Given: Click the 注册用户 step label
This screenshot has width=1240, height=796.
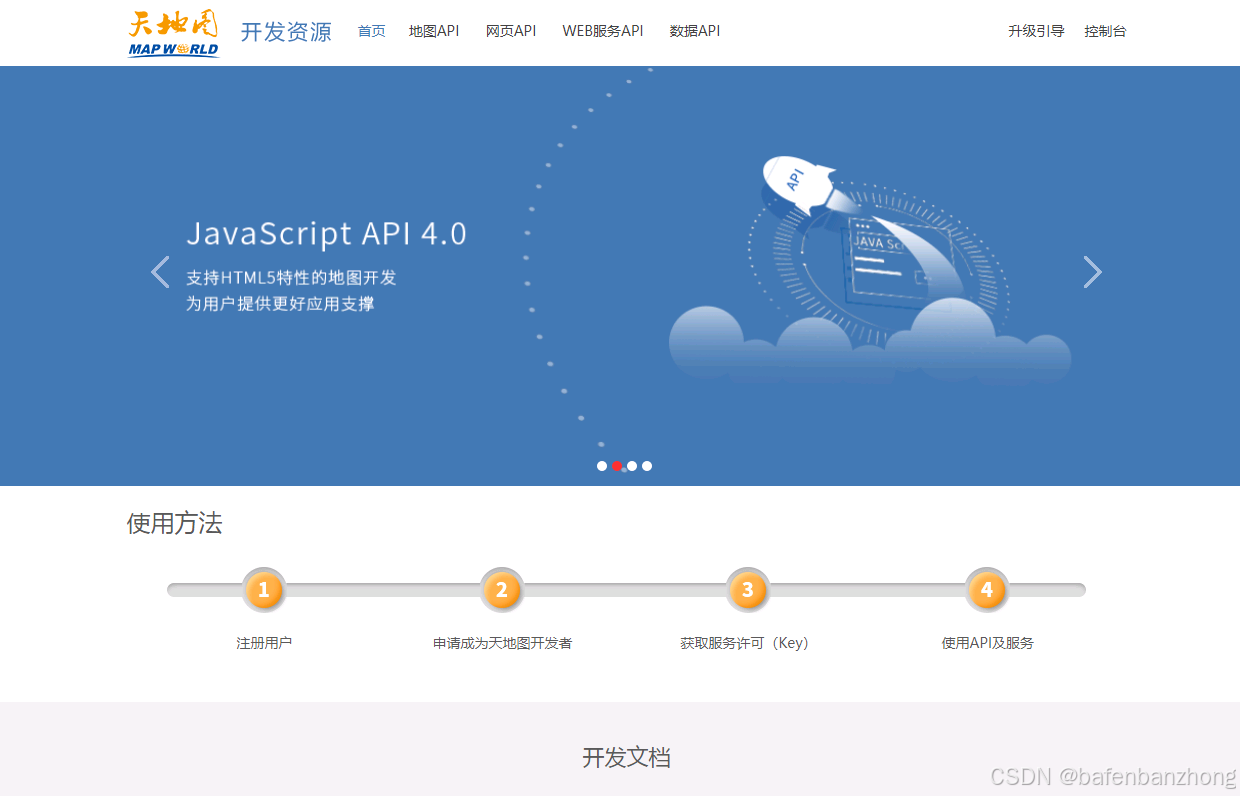Looking at the screenshot, I should coord(264,643).
